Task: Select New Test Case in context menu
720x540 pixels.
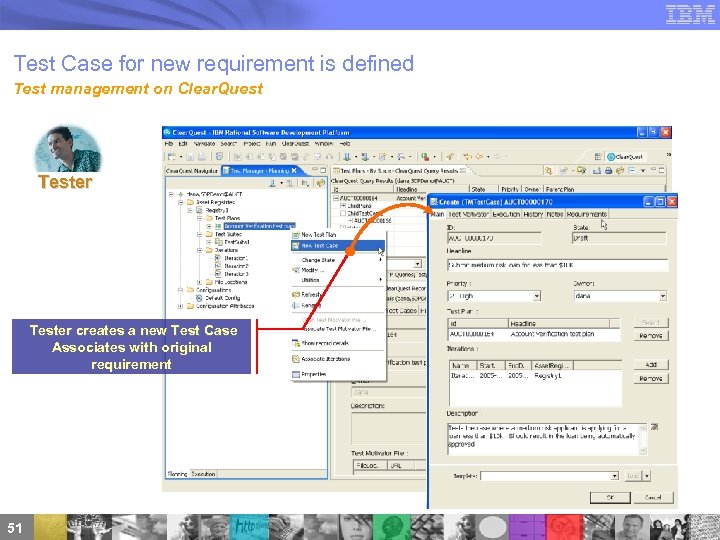Action: click(x=338, y=246)
